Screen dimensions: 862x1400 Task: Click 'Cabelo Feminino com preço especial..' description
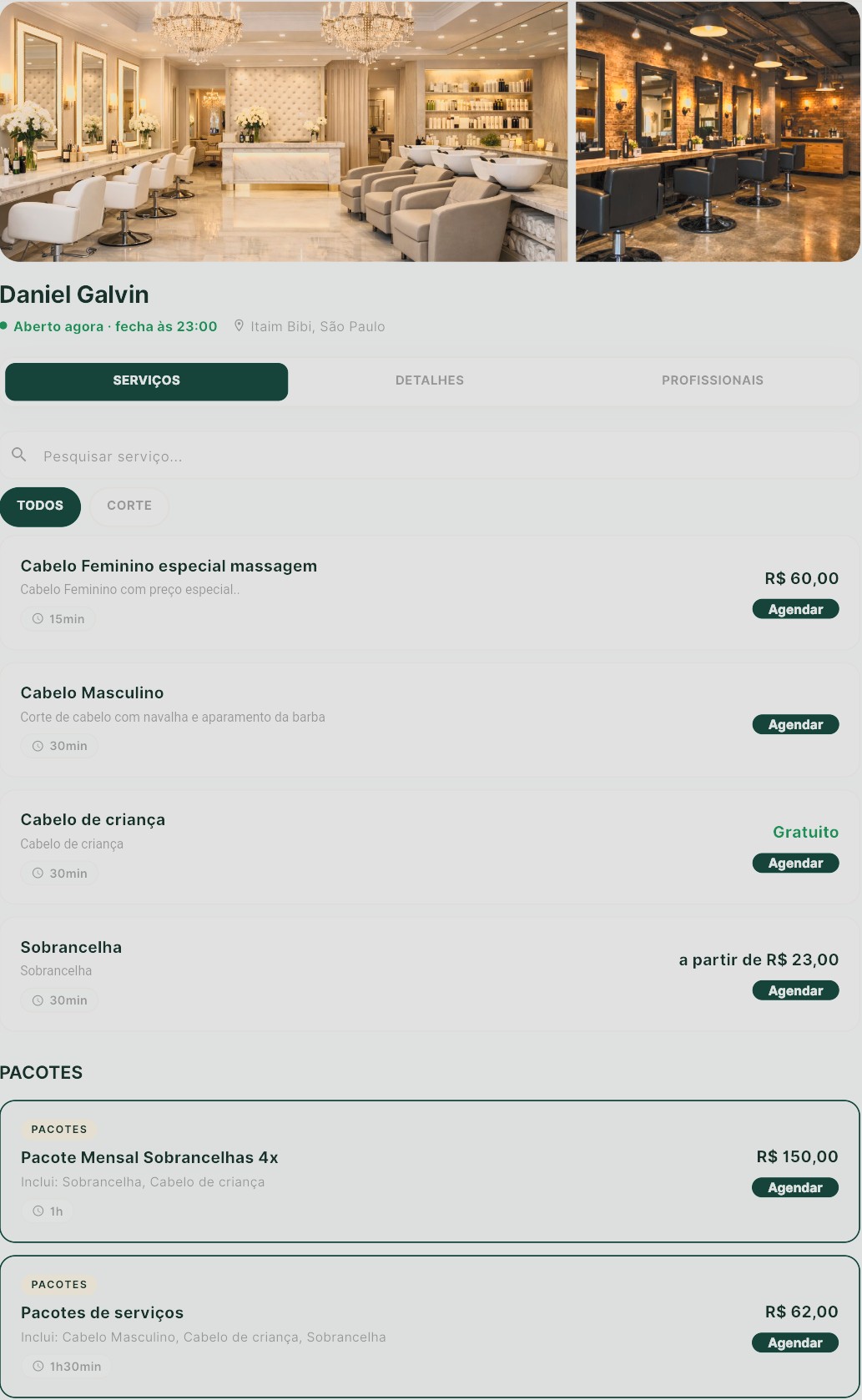coord(130,589)
